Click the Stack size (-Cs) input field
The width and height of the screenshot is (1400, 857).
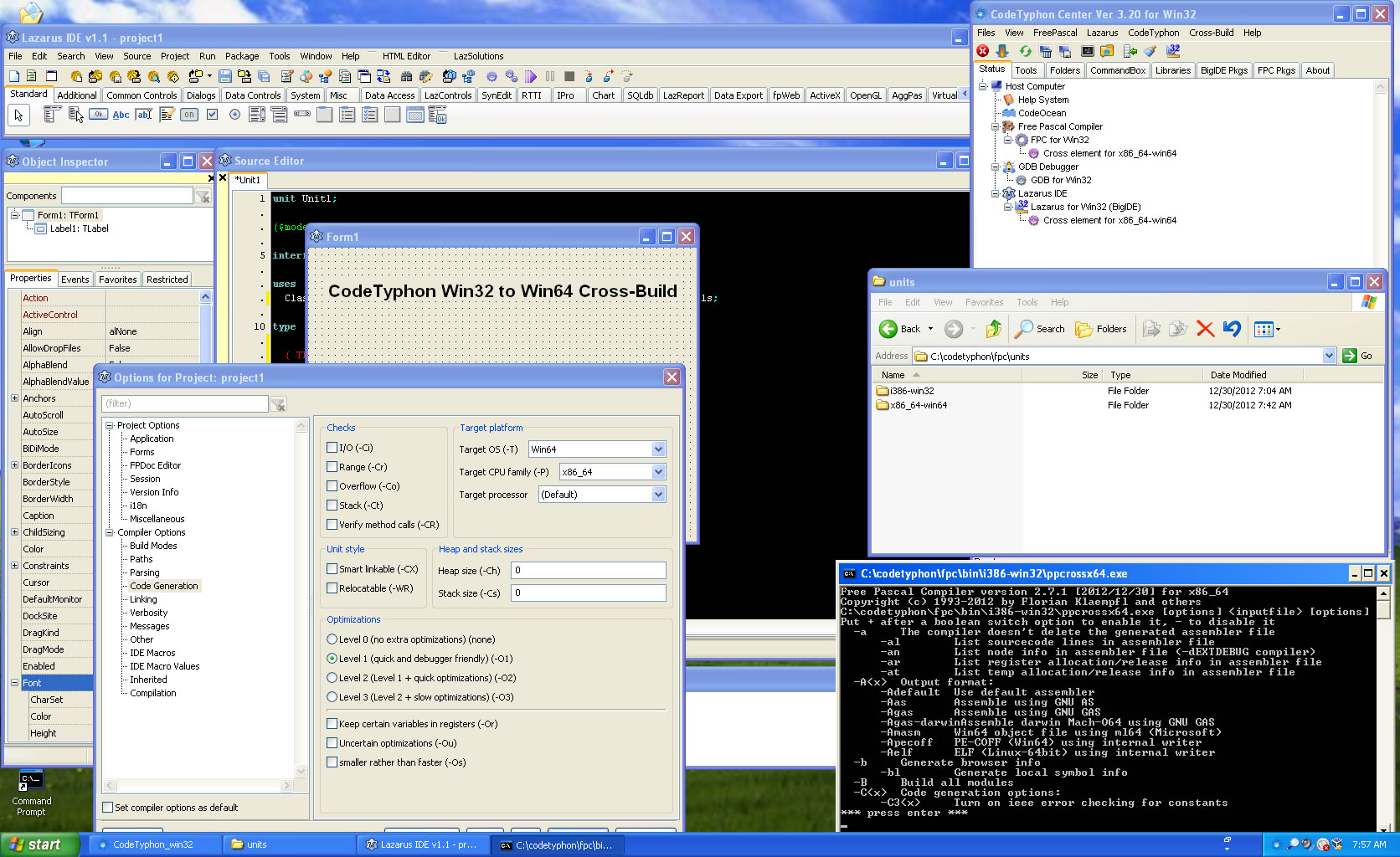click(x=589, y=593)
